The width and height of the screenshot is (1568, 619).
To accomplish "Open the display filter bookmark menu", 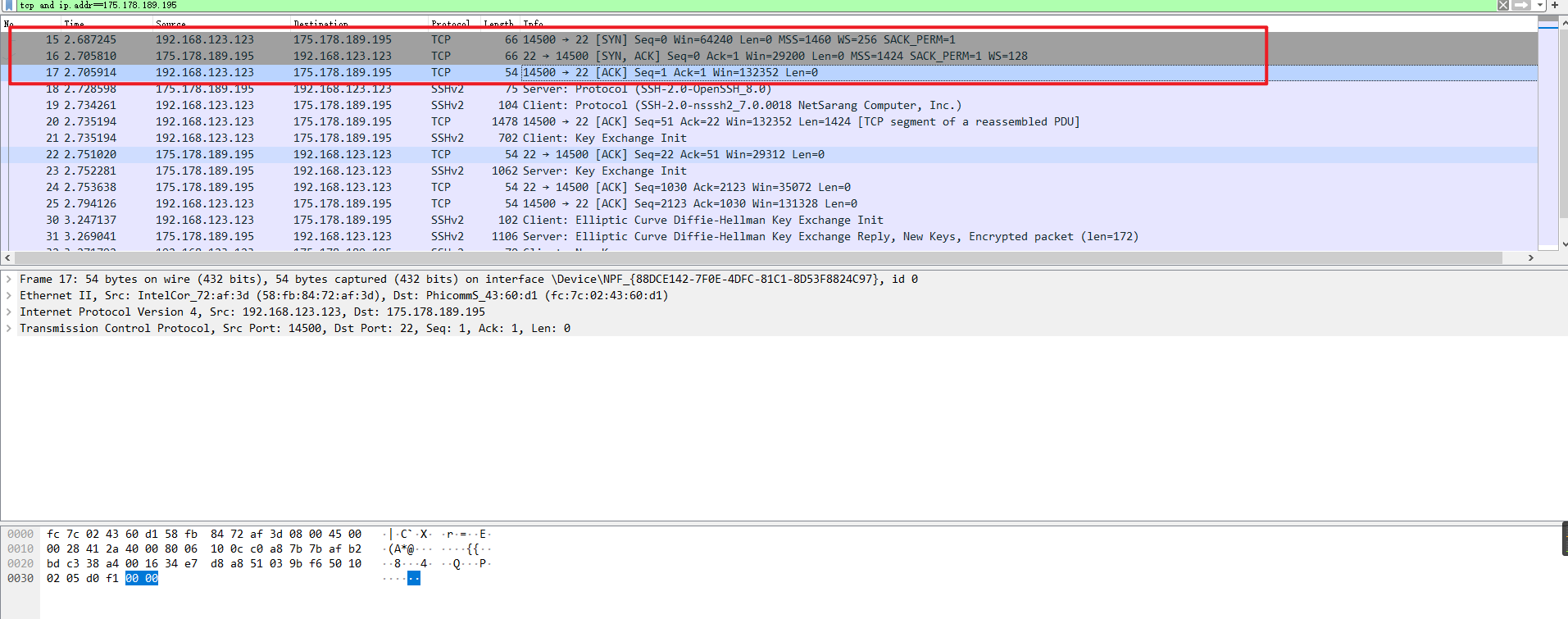I will coord(9,5).
